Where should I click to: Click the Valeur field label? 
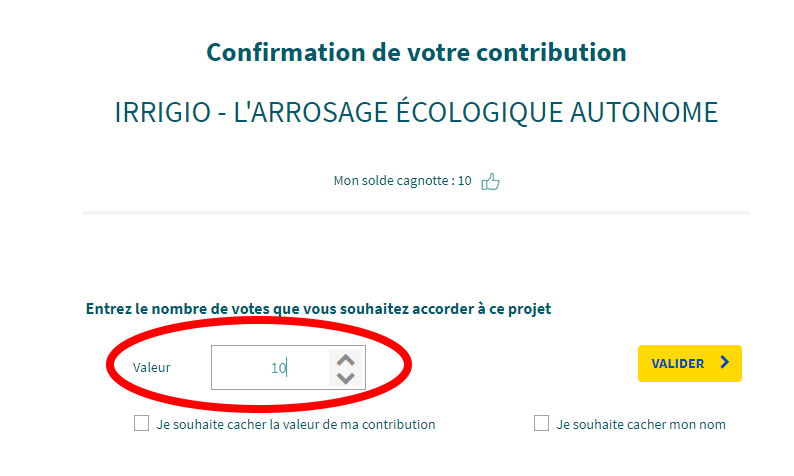[151, 367]
